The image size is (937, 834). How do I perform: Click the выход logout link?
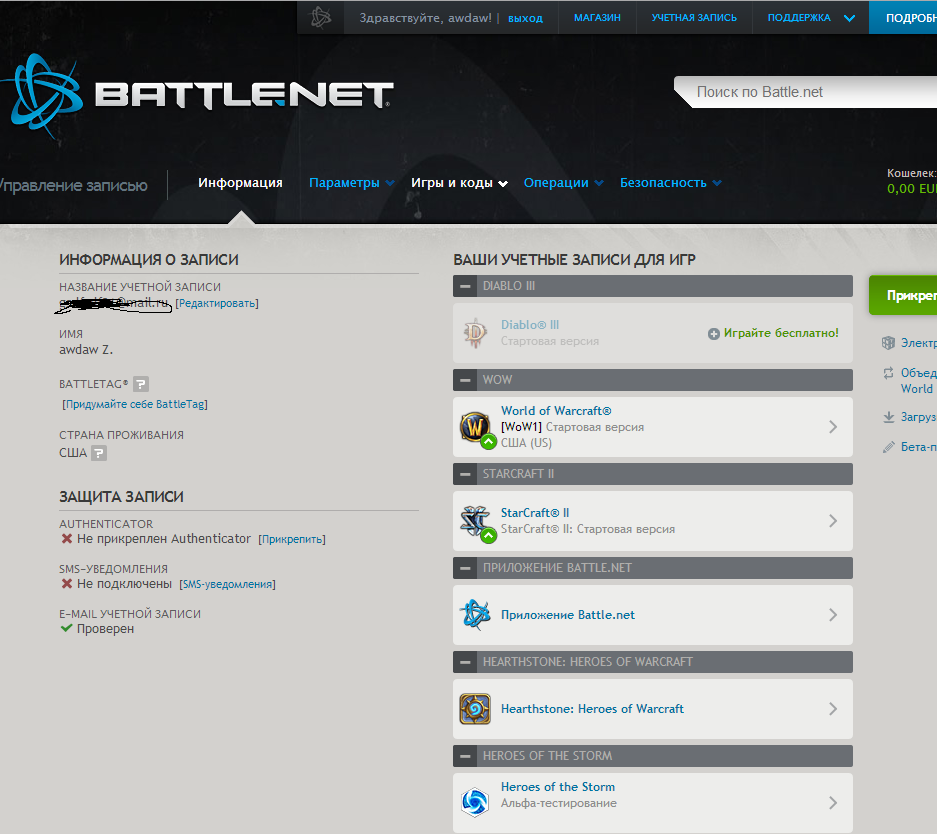(x=525, y=18)
